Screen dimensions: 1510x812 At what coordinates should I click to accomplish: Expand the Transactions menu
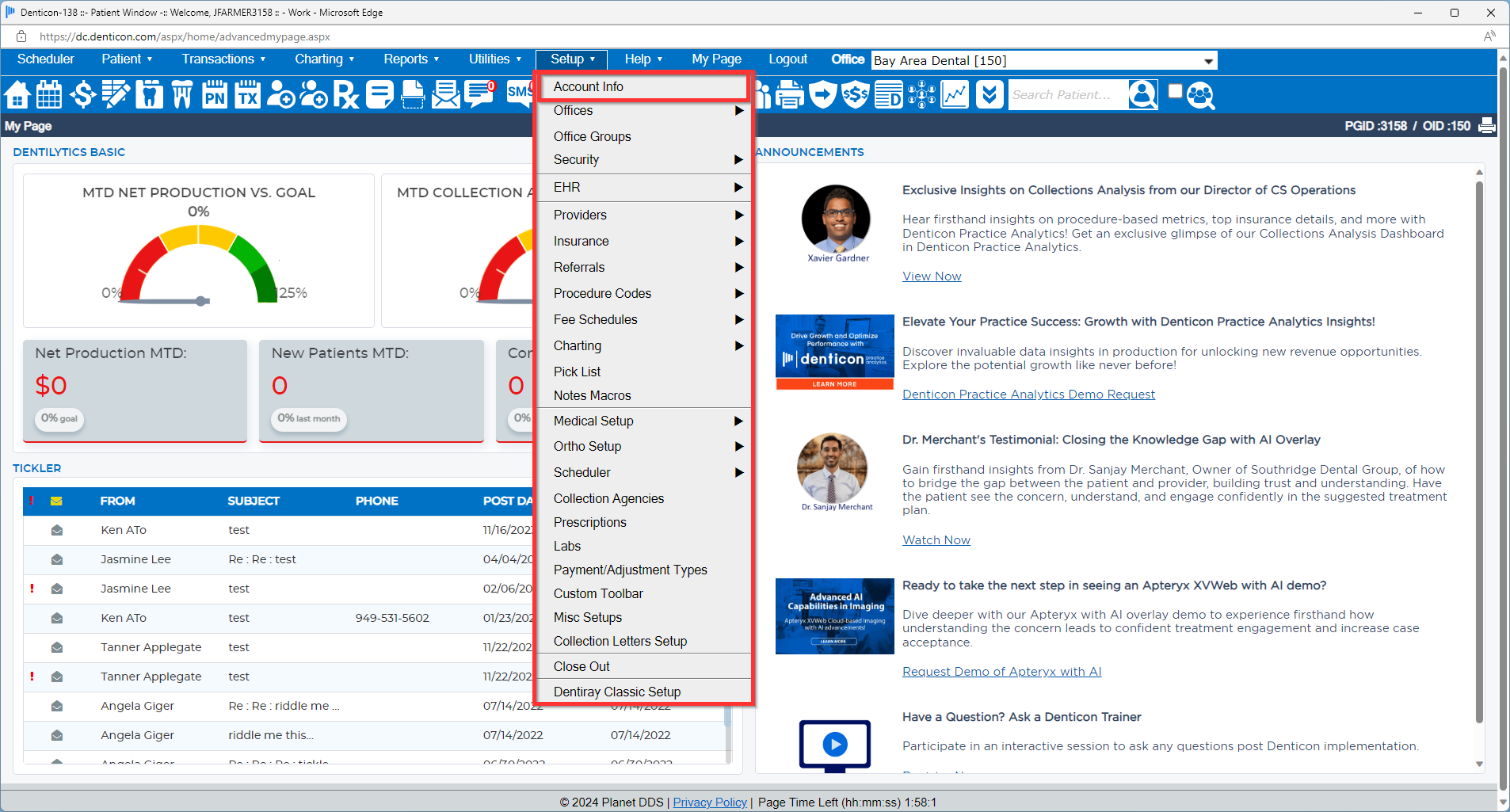(223, 59)
